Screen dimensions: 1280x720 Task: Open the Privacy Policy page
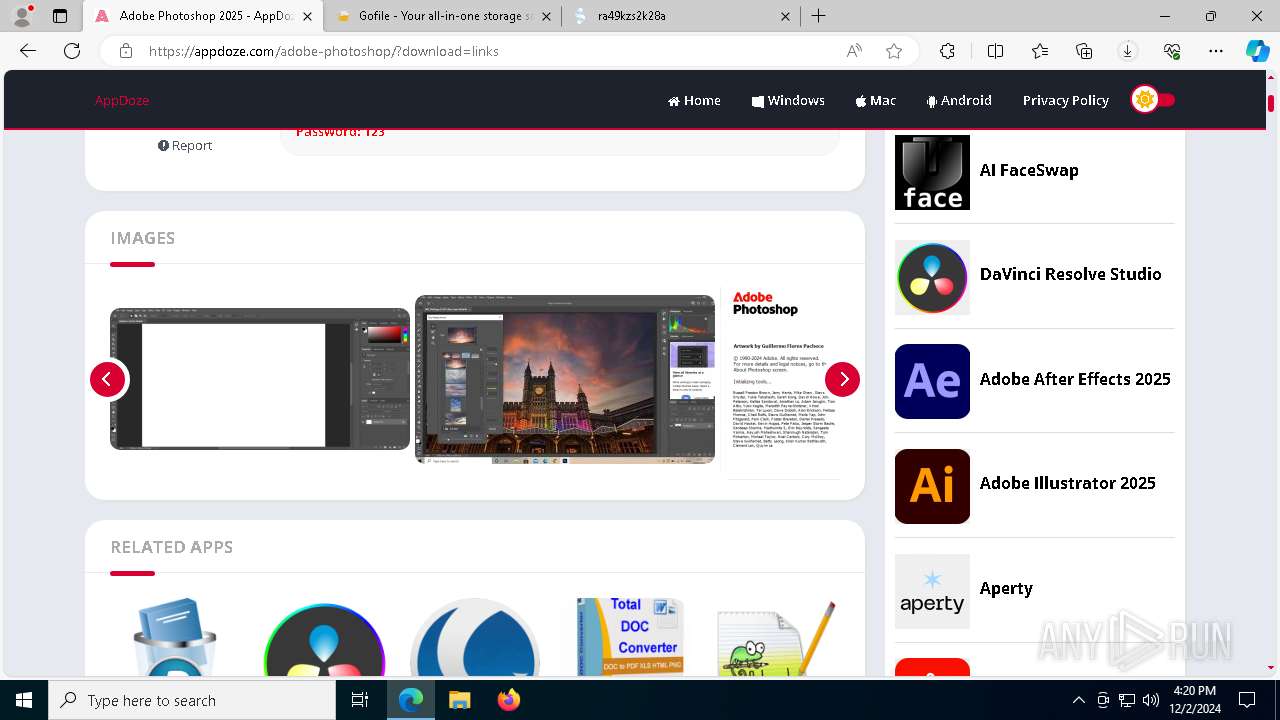point(1066,100)
